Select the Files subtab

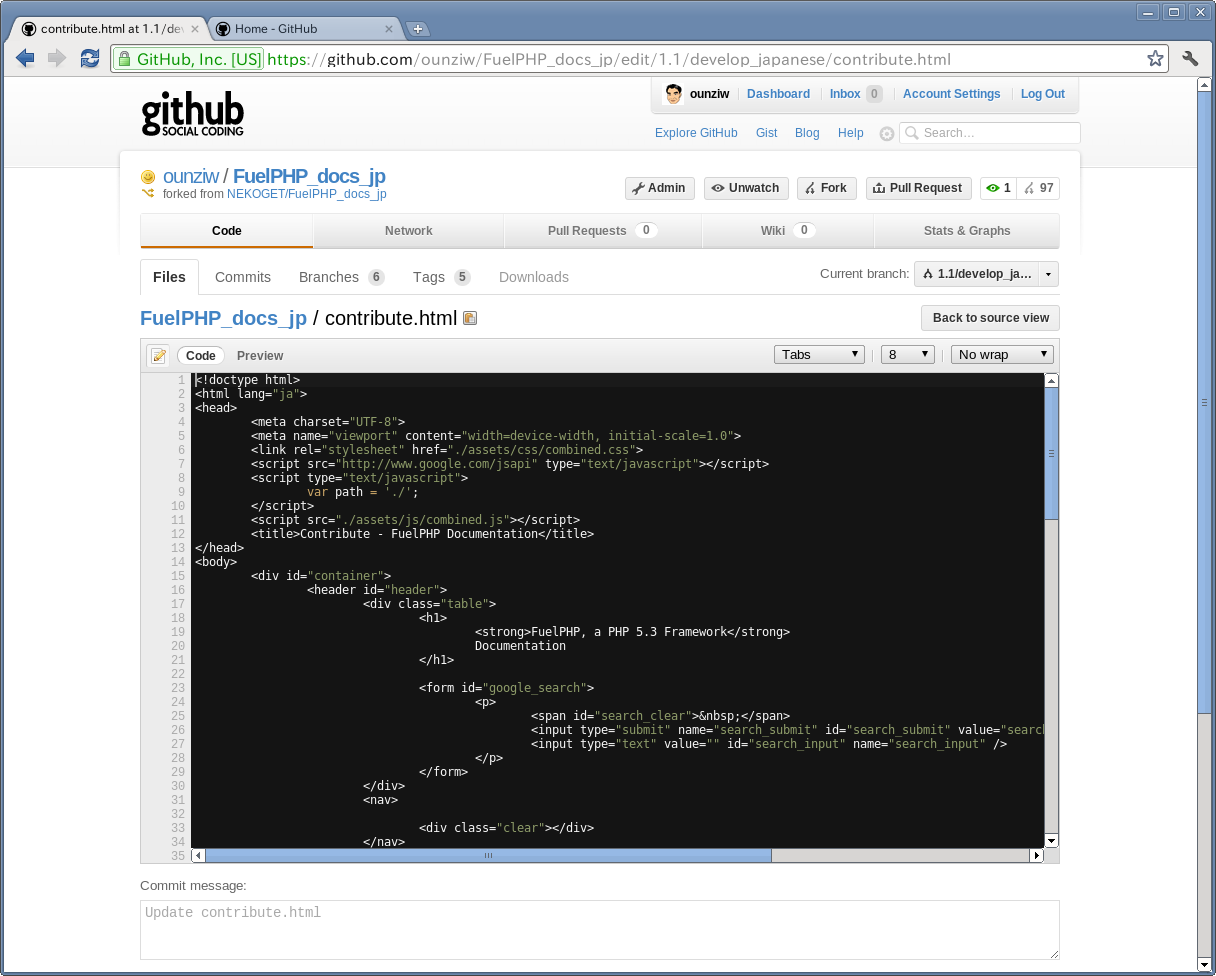[169, 277]
